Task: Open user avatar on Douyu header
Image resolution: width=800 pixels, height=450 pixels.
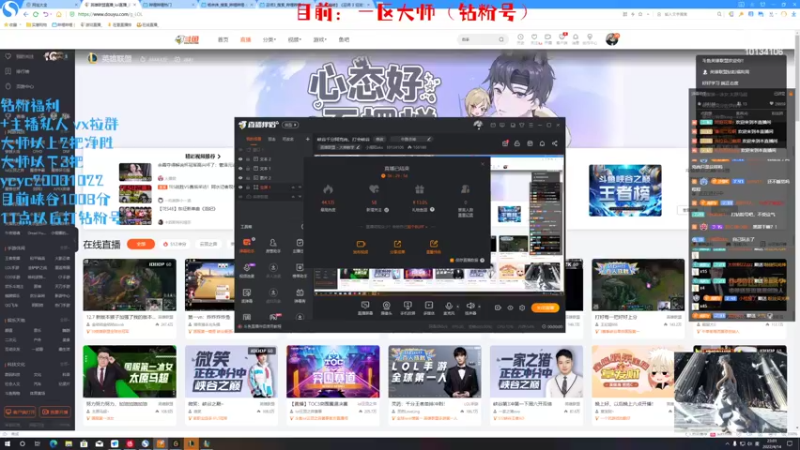Action: pyautogui.click(x=612, y=39)
